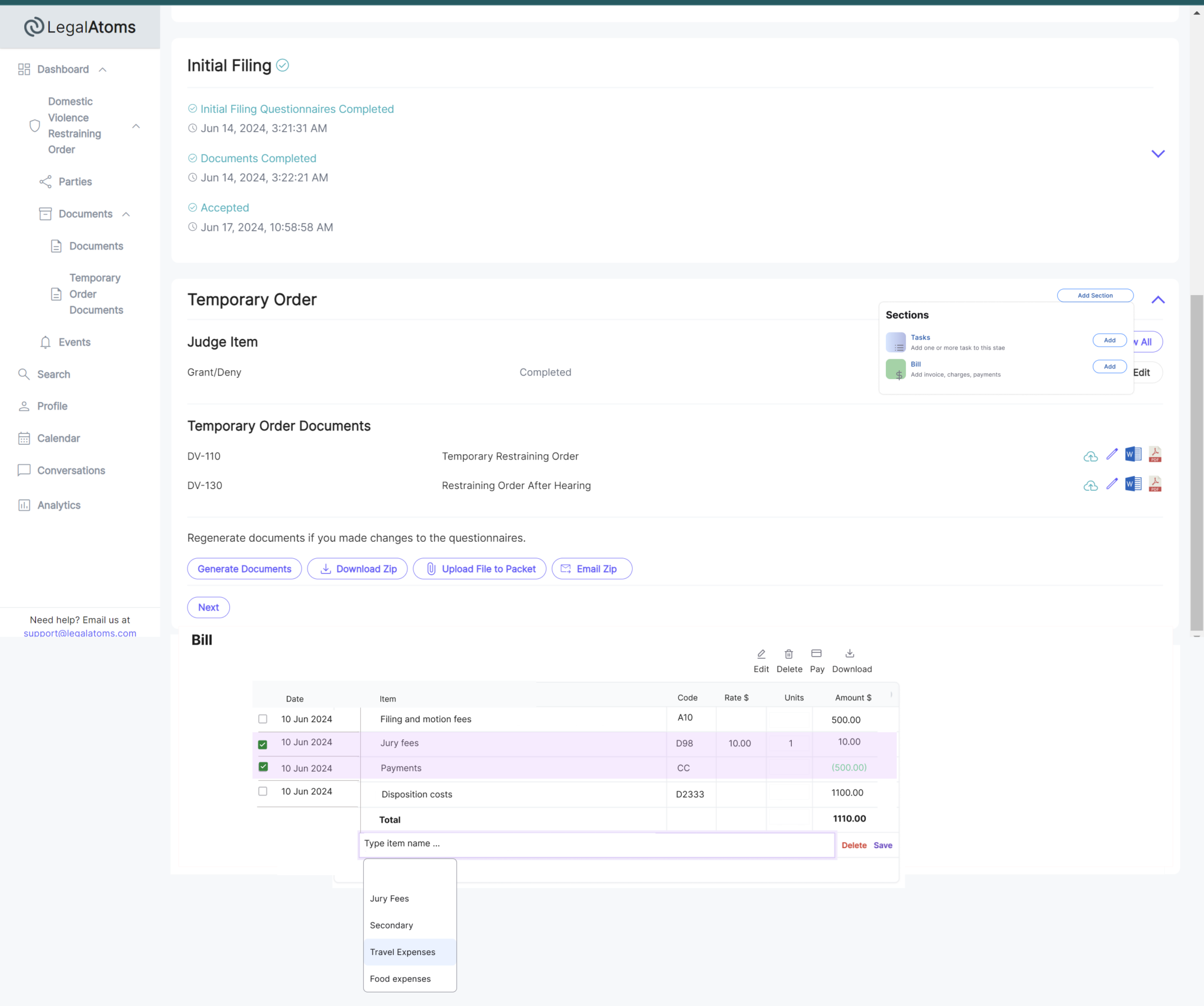Check the Disposition costs row checkbox

(x=263, y=791)
